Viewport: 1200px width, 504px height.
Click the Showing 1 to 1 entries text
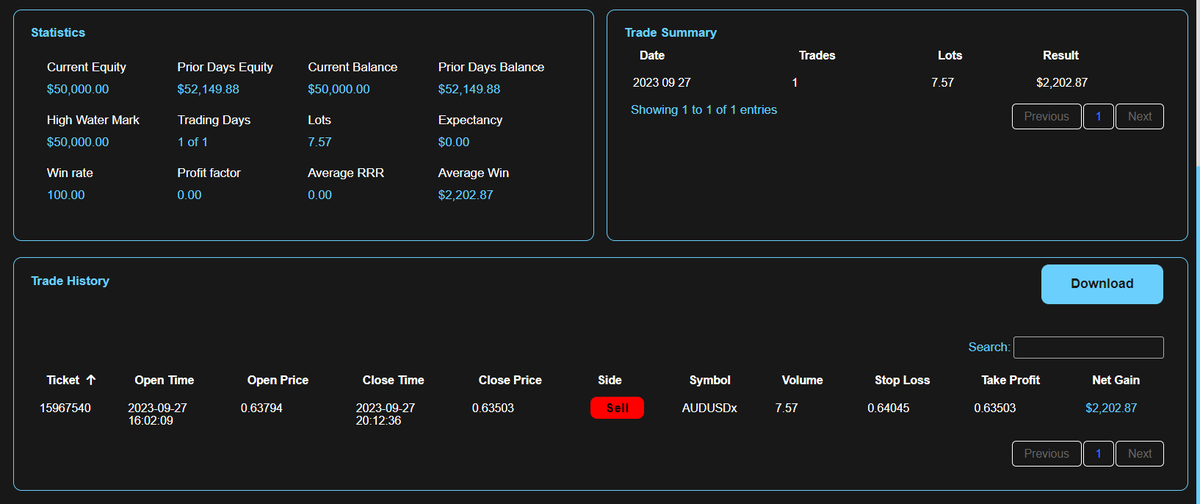[704, 109]
